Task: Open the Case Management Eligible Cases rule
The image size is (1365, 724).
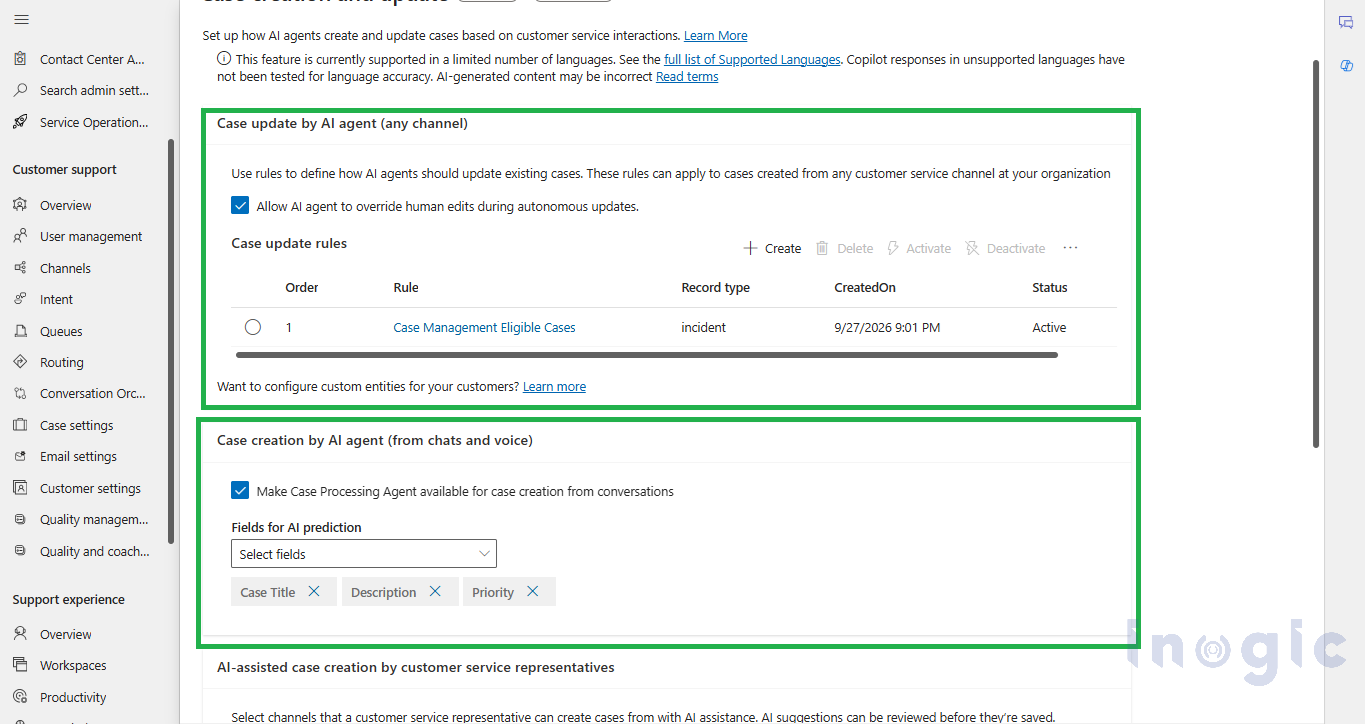Action: [x=484, y=327]
